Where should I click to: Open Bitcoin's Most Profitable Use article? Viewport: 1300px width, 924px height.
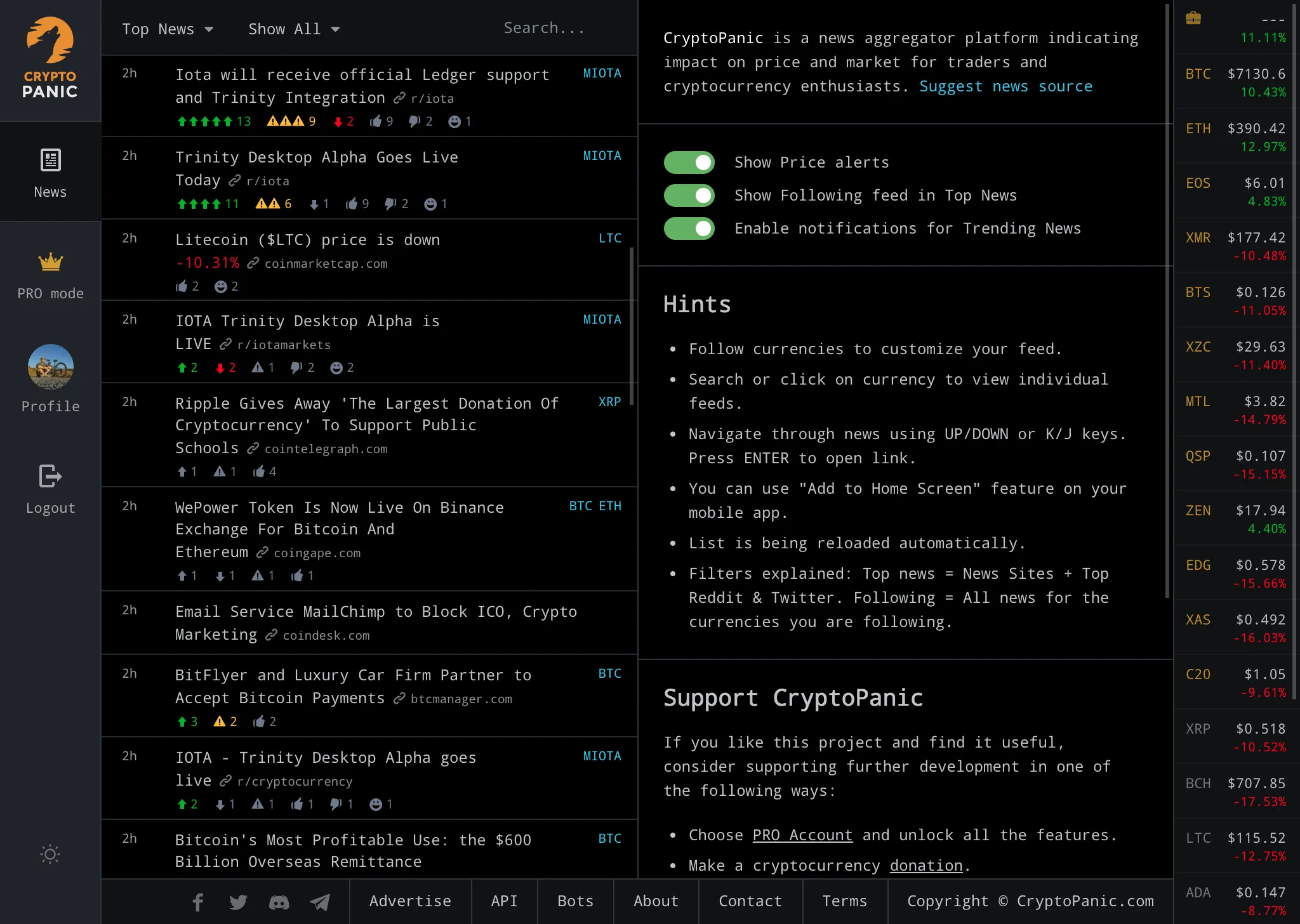click(x=353, y=851)
